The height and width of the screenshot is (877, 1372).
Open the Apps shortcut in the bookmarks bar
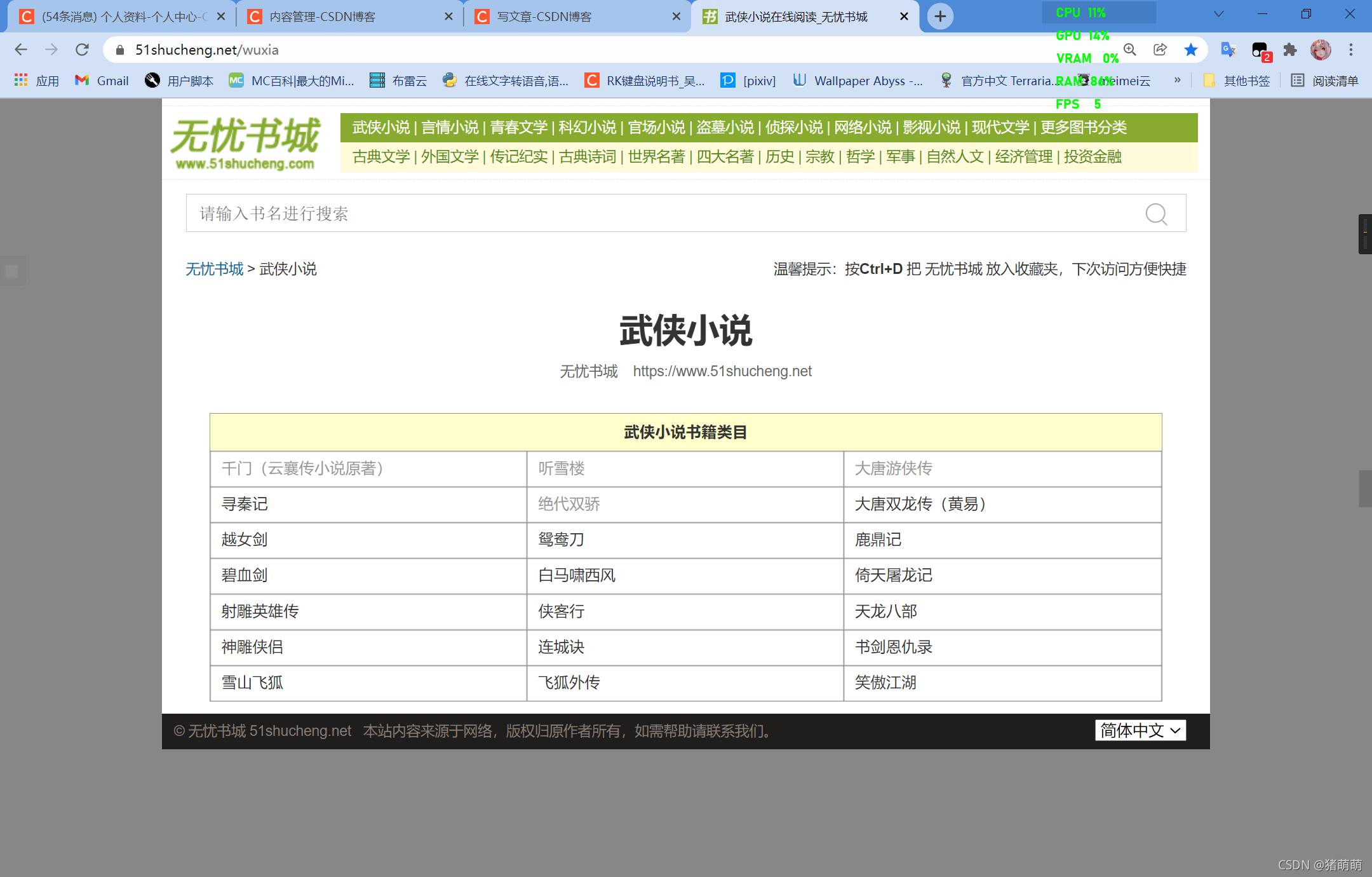pos(36,81)
